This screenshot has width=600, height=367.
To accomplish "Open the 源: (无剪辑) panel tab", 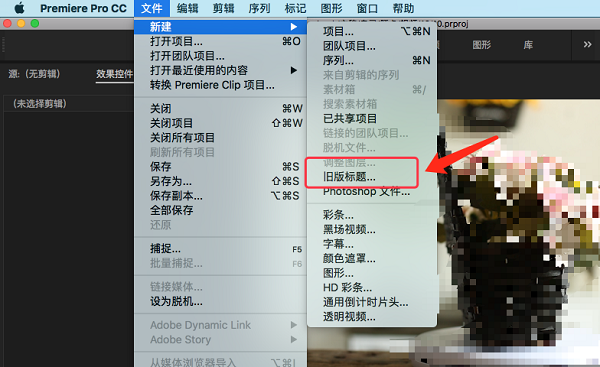I will pos(34,74).
